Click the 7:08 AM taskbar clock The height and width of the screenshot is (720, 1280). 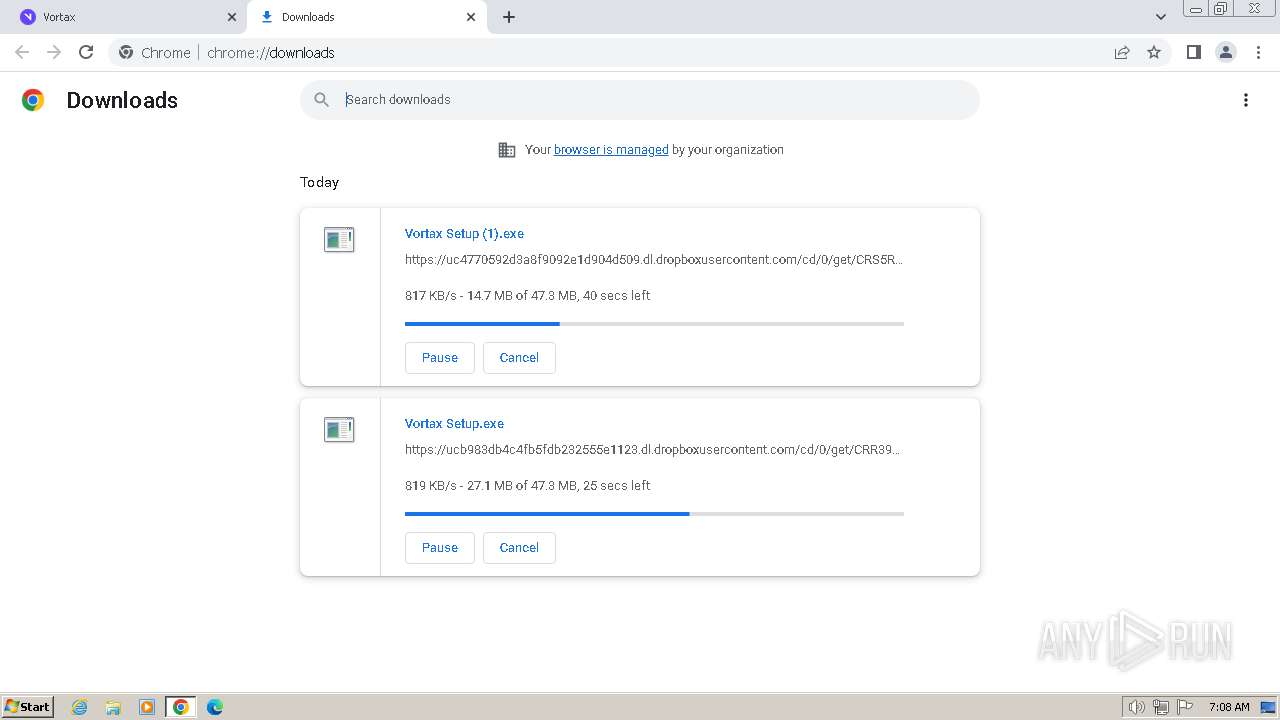coord(1229,707)
